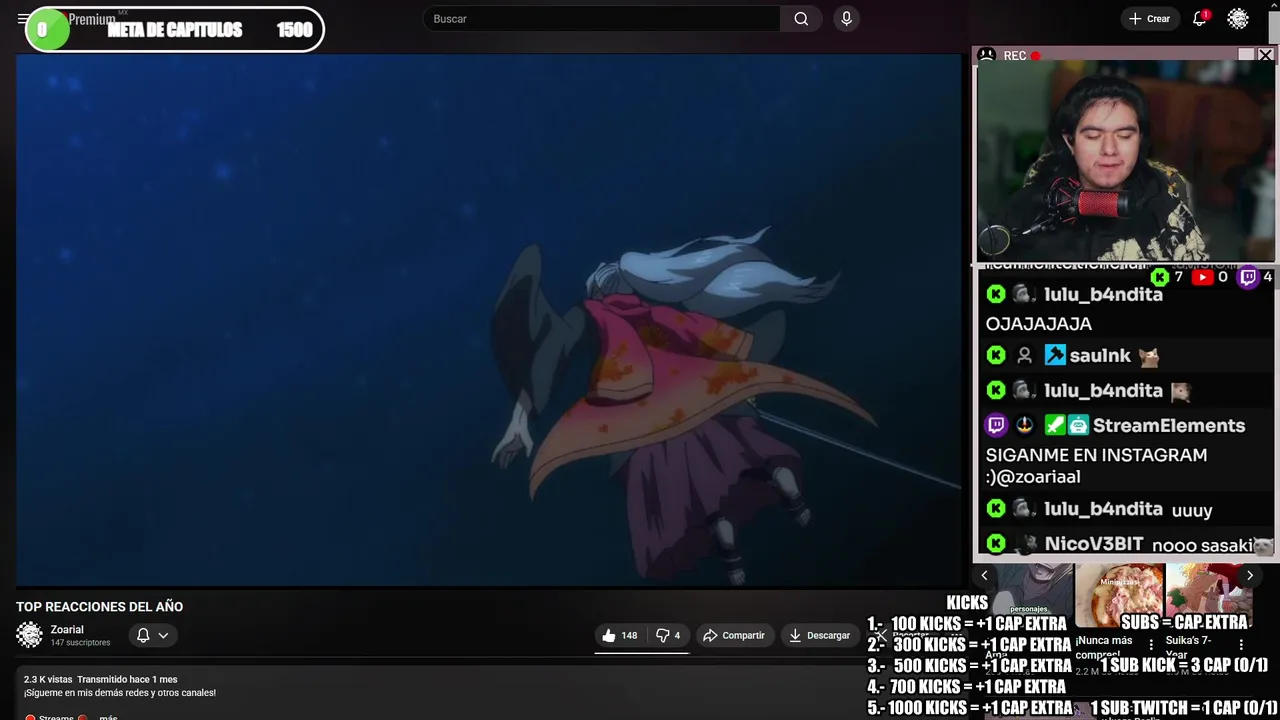Open the Suika's 7-Year suggested video
The width and height of the screenshot is (1280, 720).
coord(1209,593)
